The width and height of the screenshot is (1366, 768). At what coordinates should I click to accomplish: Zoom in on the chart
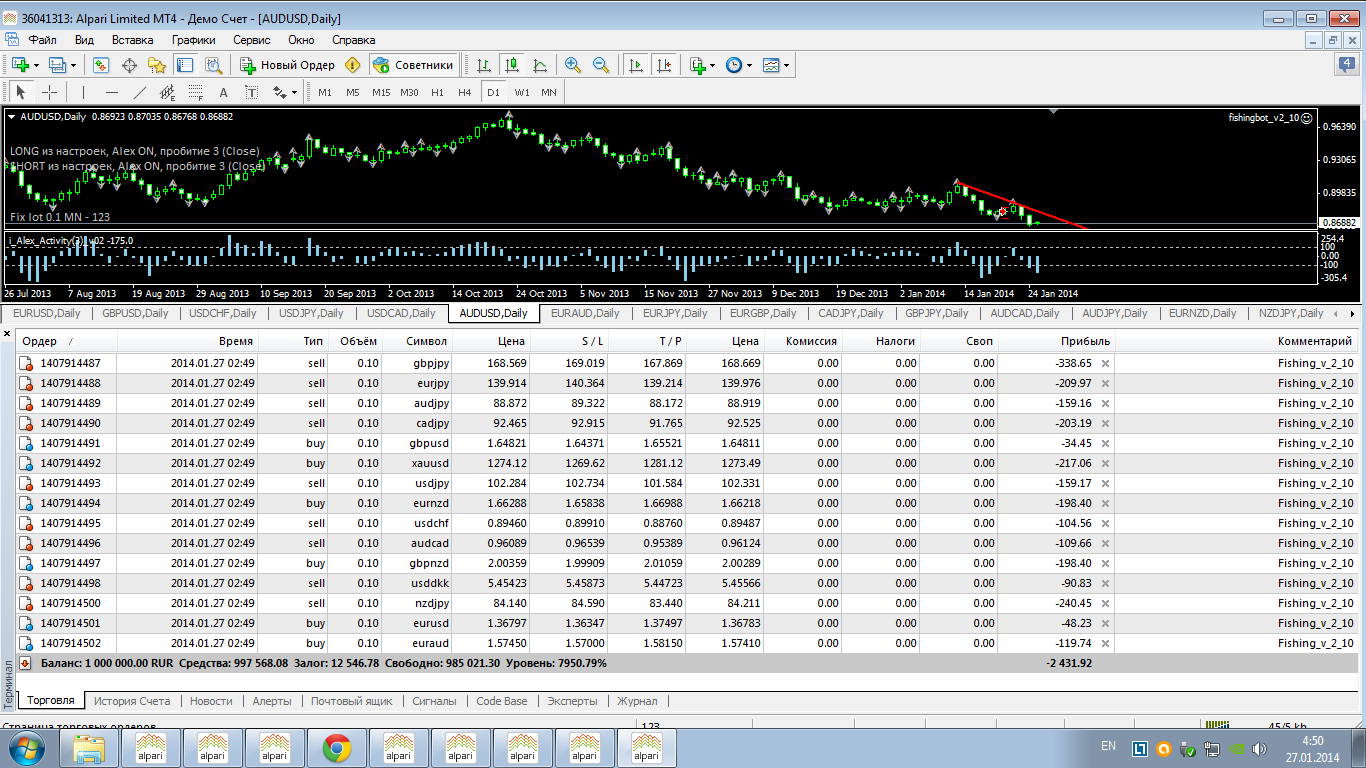(x=573, y=65)
